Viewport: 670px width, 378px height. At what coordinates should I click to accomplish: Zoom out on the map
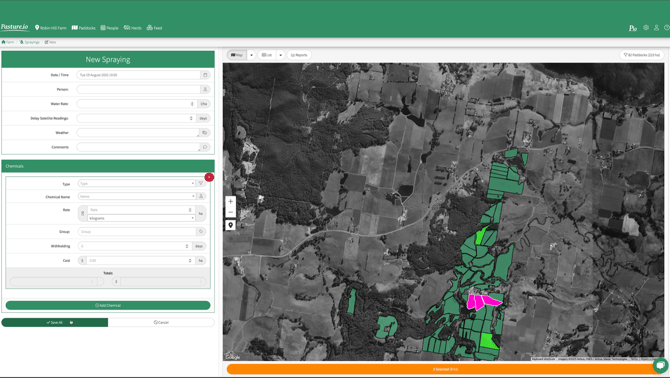coord(230,212)
